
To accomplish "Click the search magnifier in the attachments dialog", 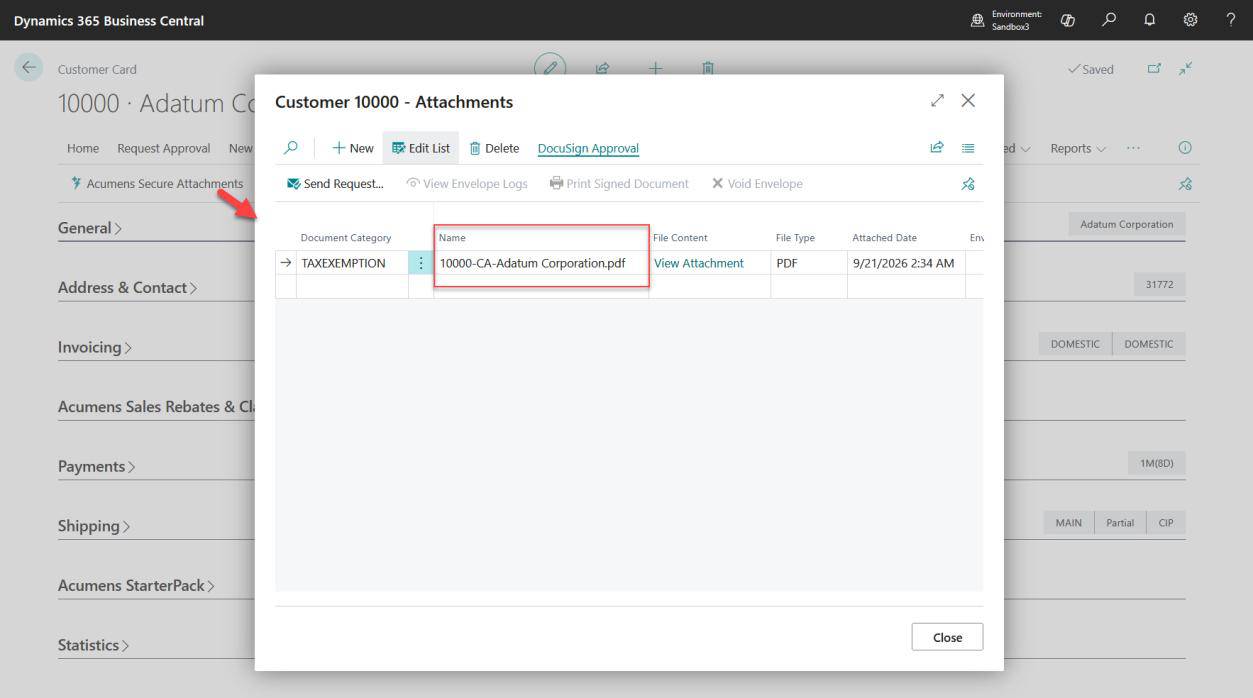I will tap(291, 148).
